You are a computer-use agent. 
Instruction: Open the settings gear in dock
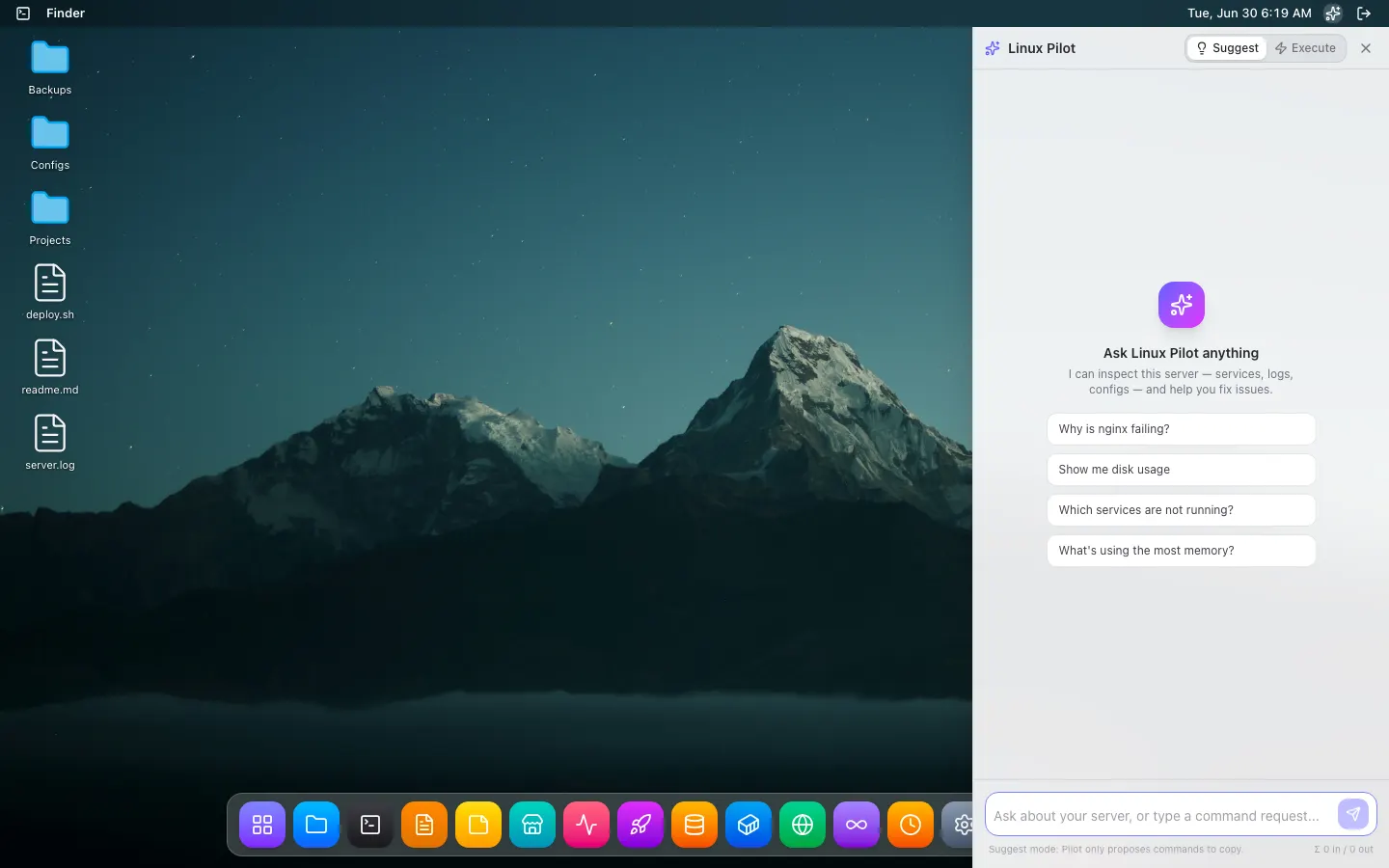point(958,825)
